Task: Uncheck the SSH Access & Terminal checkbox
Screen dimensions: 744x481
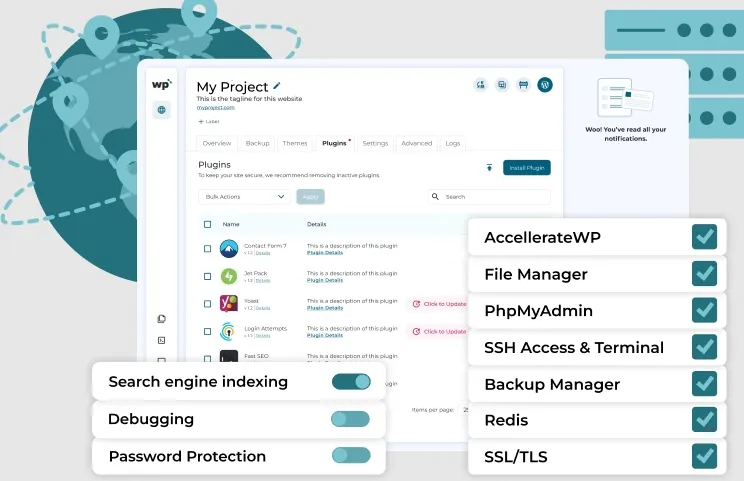Action: pos(704,346)
